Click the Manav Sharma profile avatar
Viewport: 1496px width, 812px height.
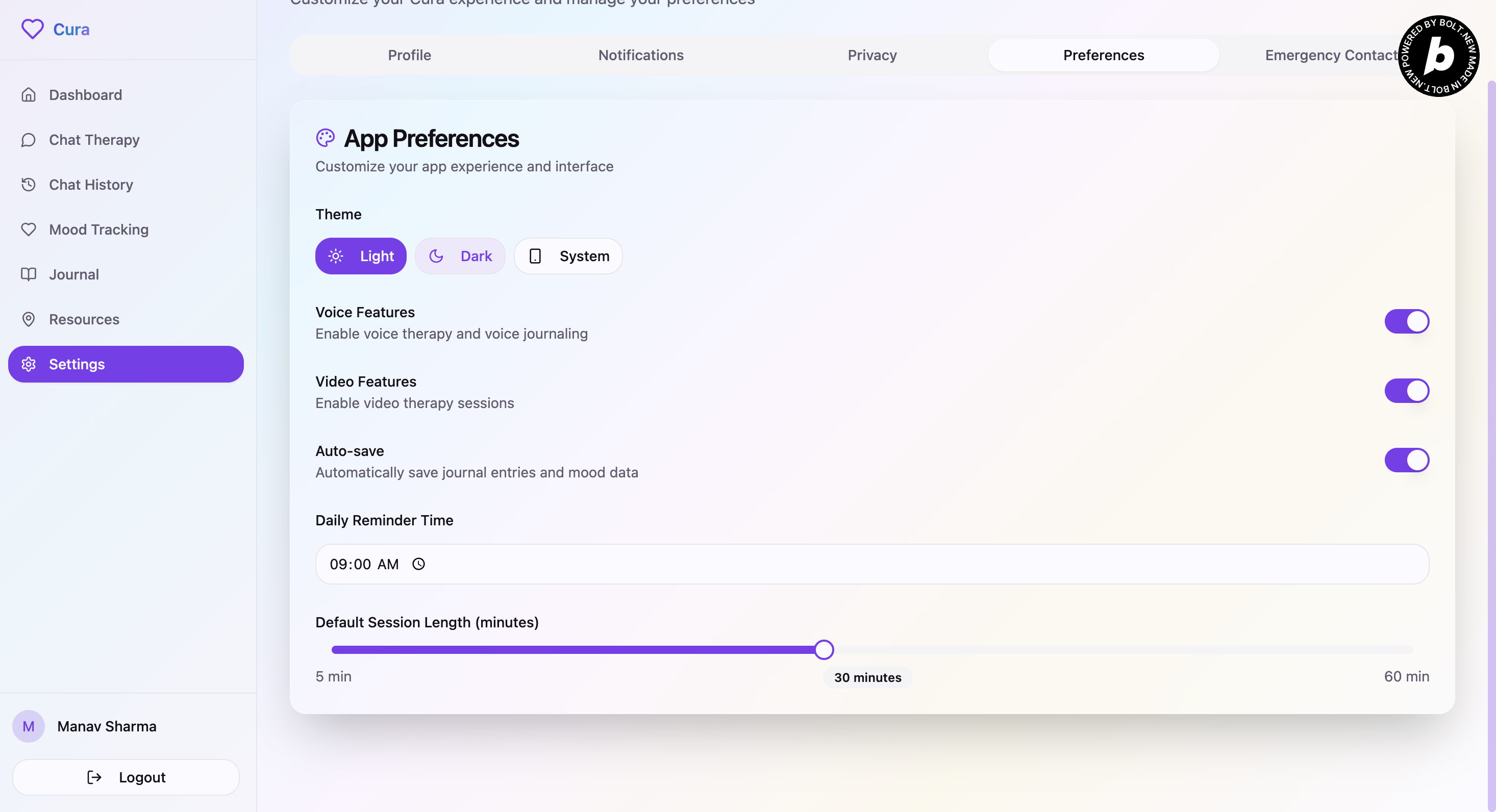tap(29, 726)
